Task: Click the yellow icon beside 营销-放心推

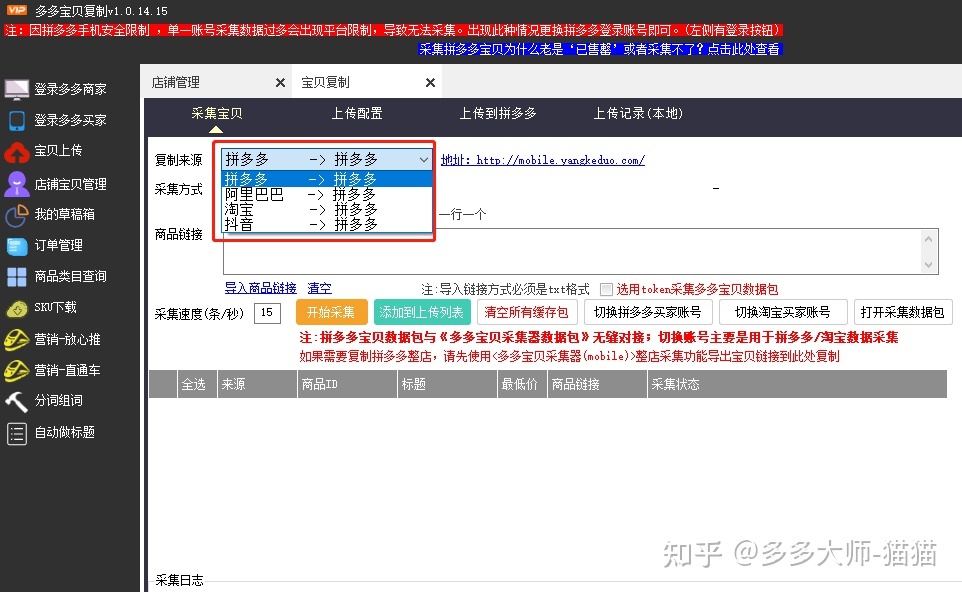Action: click(17, 339)
